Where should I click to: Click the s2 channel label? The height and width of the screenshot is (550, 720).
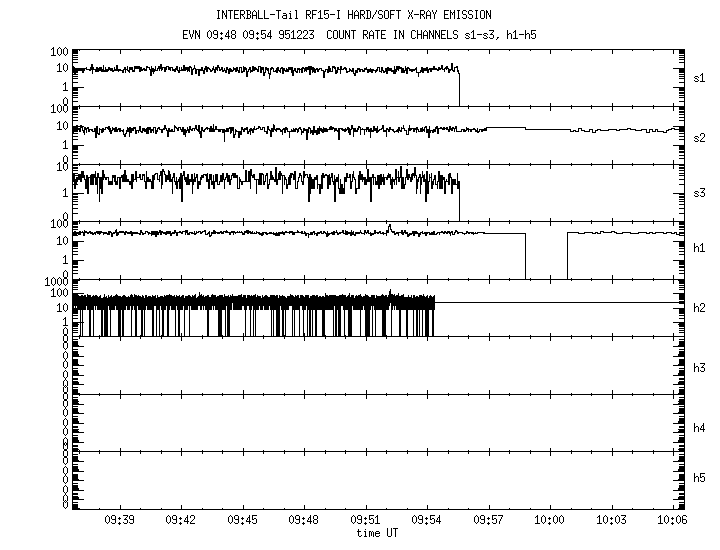tap(699, 135)
